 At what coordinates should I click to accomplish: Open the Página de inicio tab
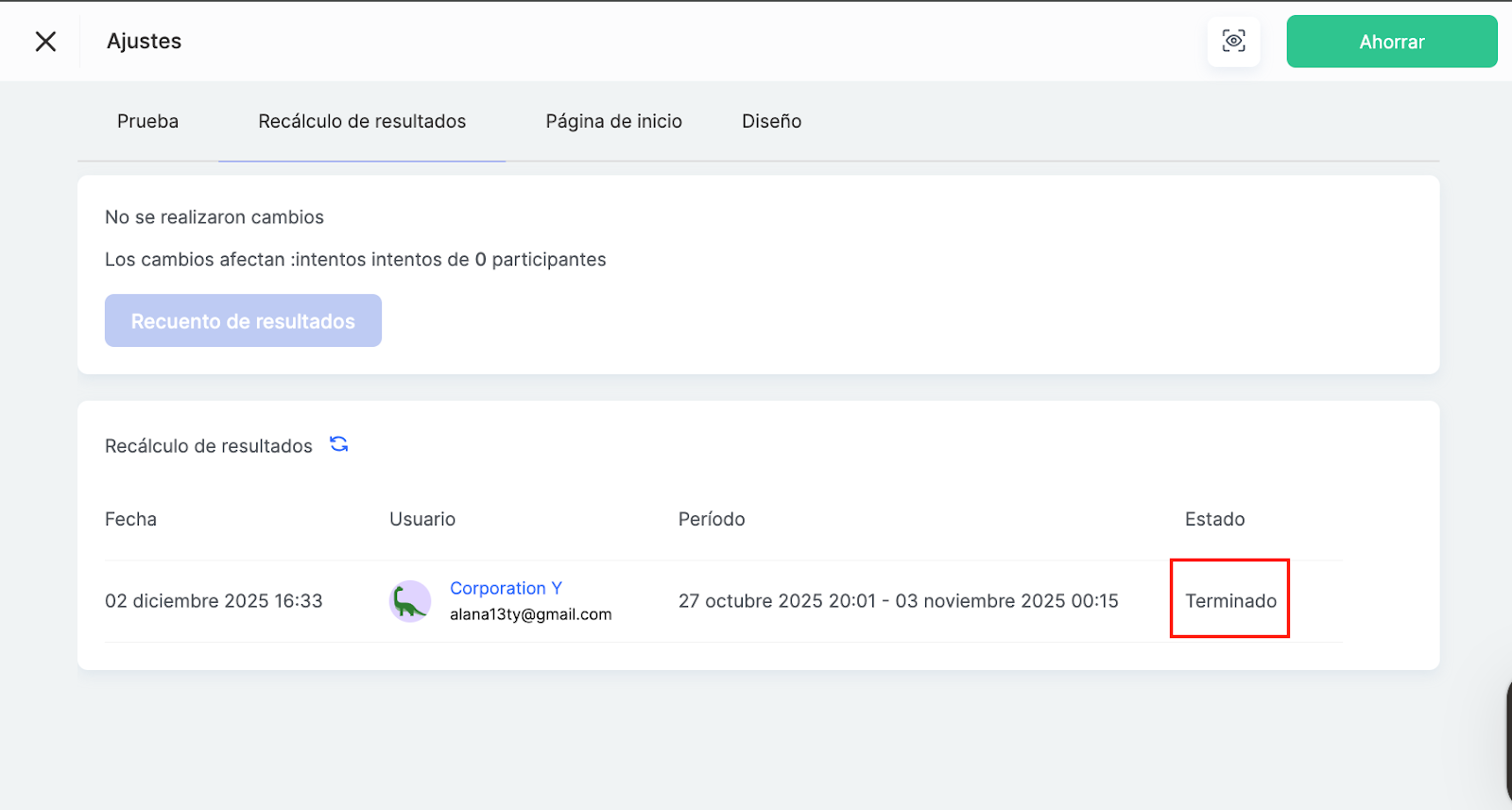click(x=613, y=121)
